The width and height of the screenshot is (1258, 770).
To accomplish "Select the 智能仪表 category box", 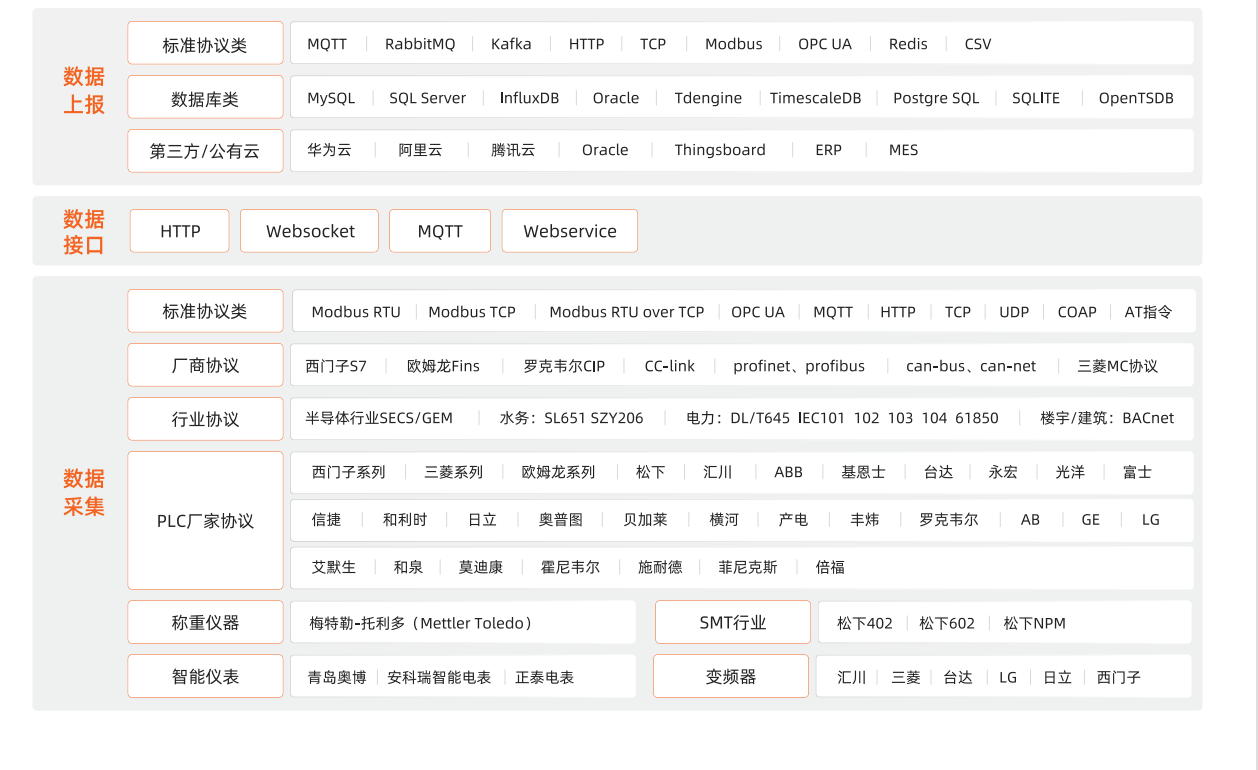I will click(205, 676).
